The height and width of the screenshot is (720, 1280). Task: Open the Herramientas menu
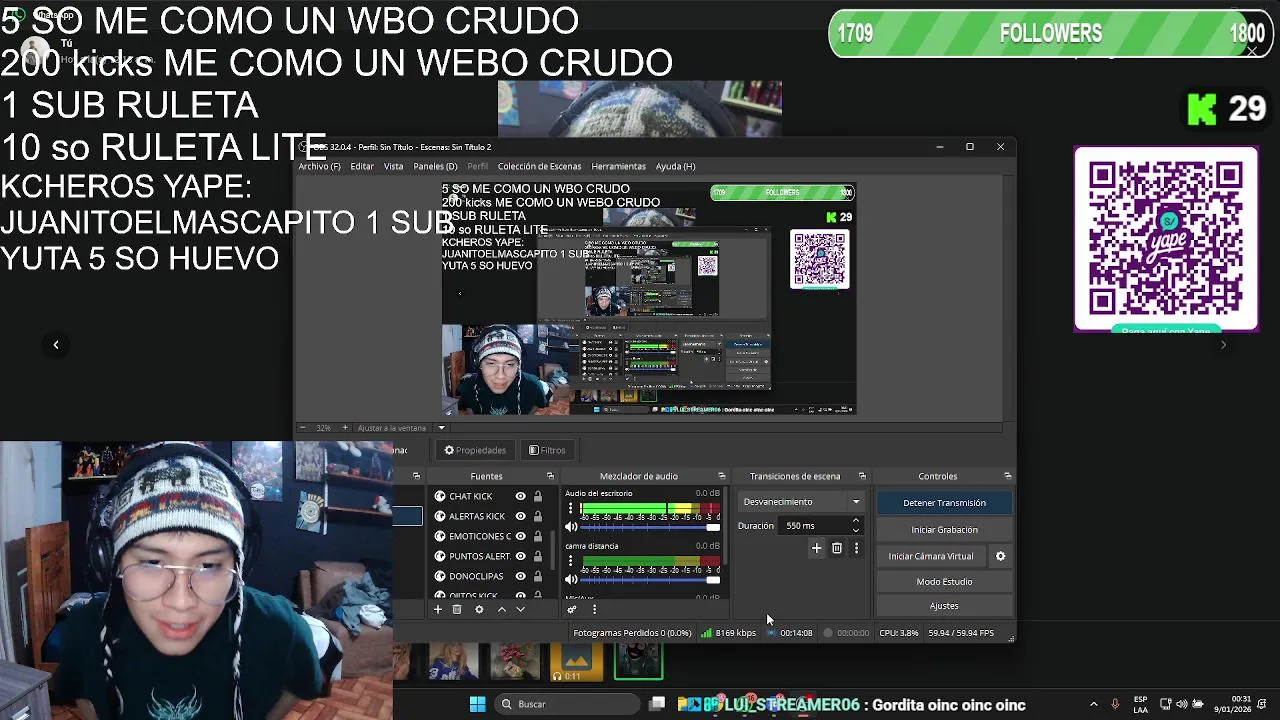[618, 166]
